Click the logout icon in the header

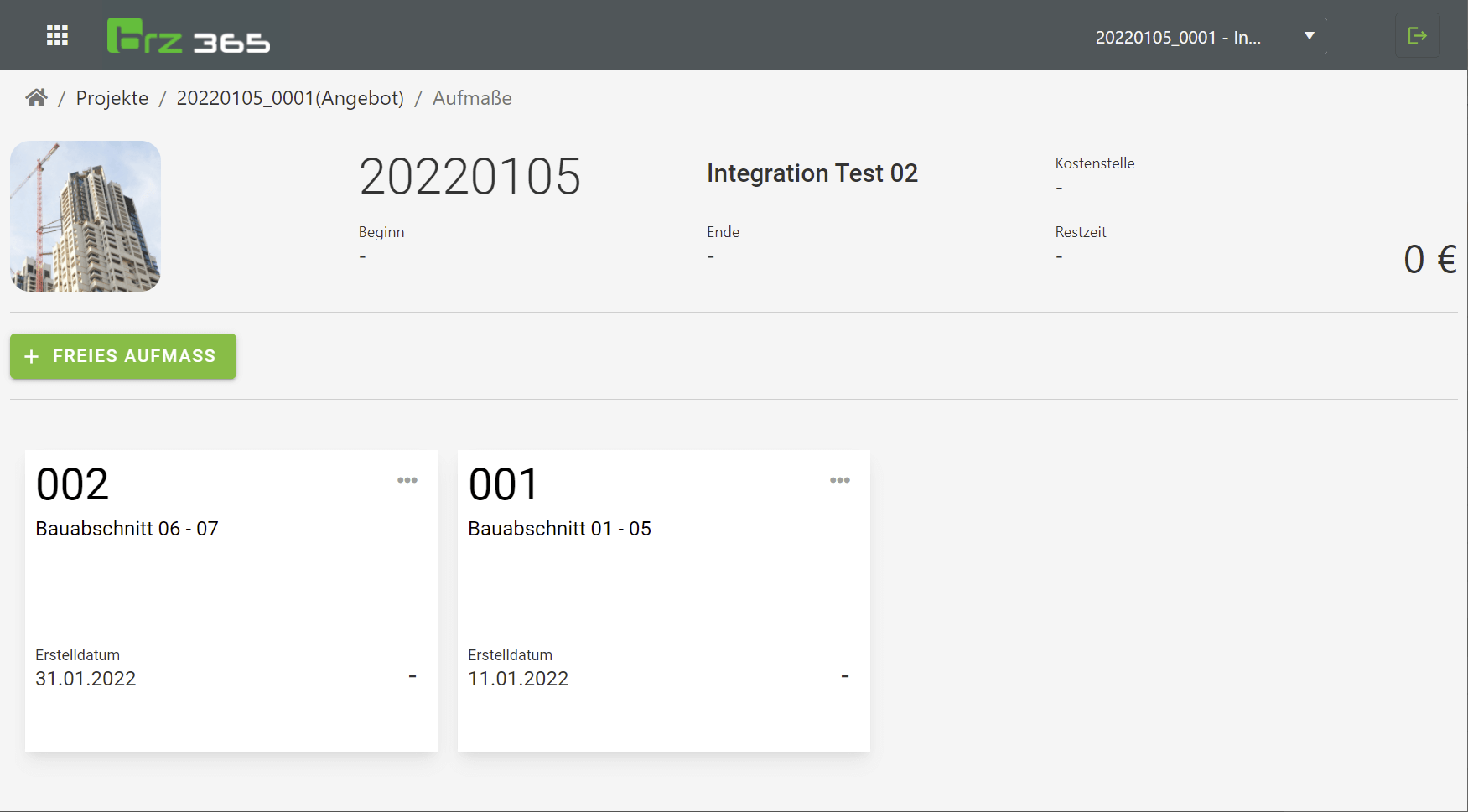[x=1417, y=35]
